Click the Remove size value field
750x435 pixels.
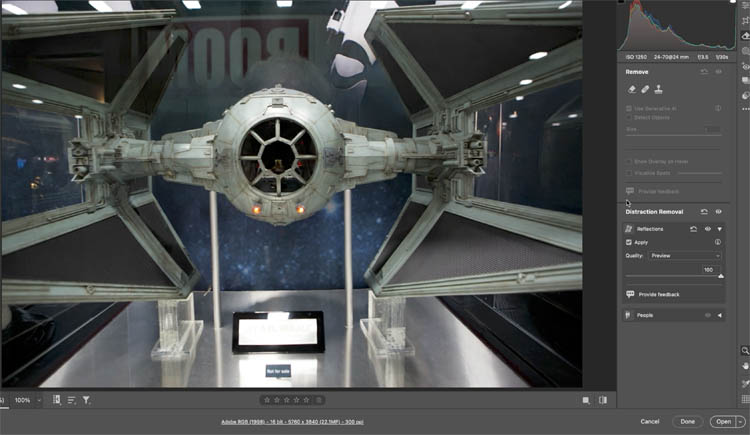[711, 129]
